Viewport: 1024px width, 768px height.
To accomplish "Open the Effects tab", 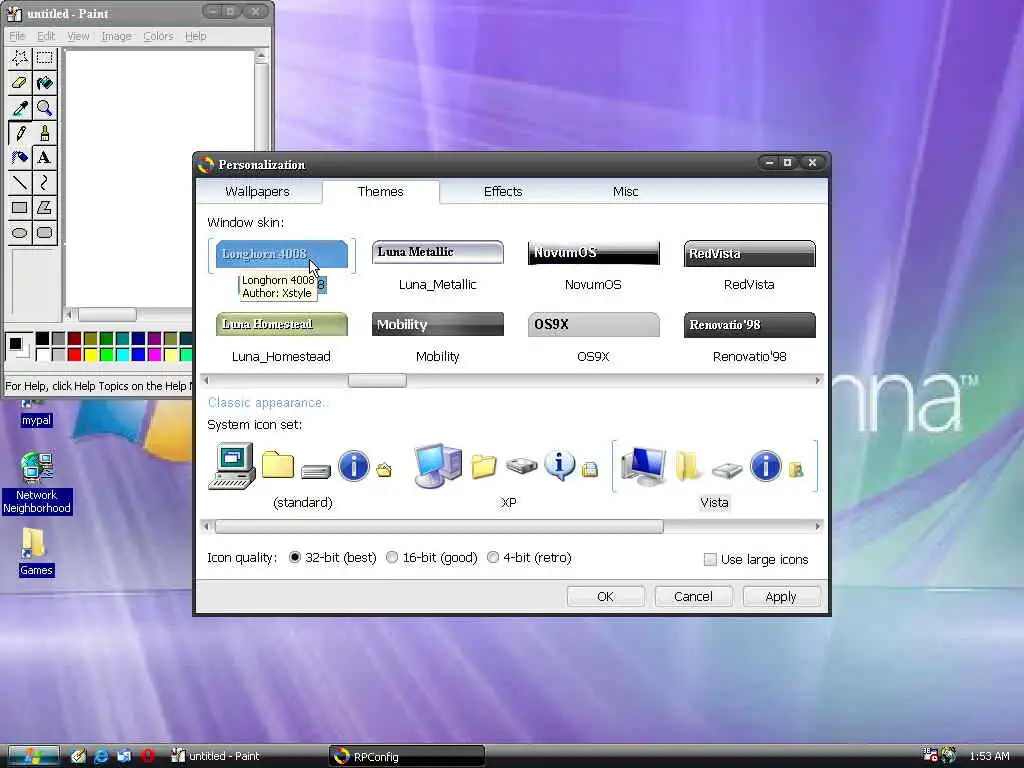I will click(503, 191).
